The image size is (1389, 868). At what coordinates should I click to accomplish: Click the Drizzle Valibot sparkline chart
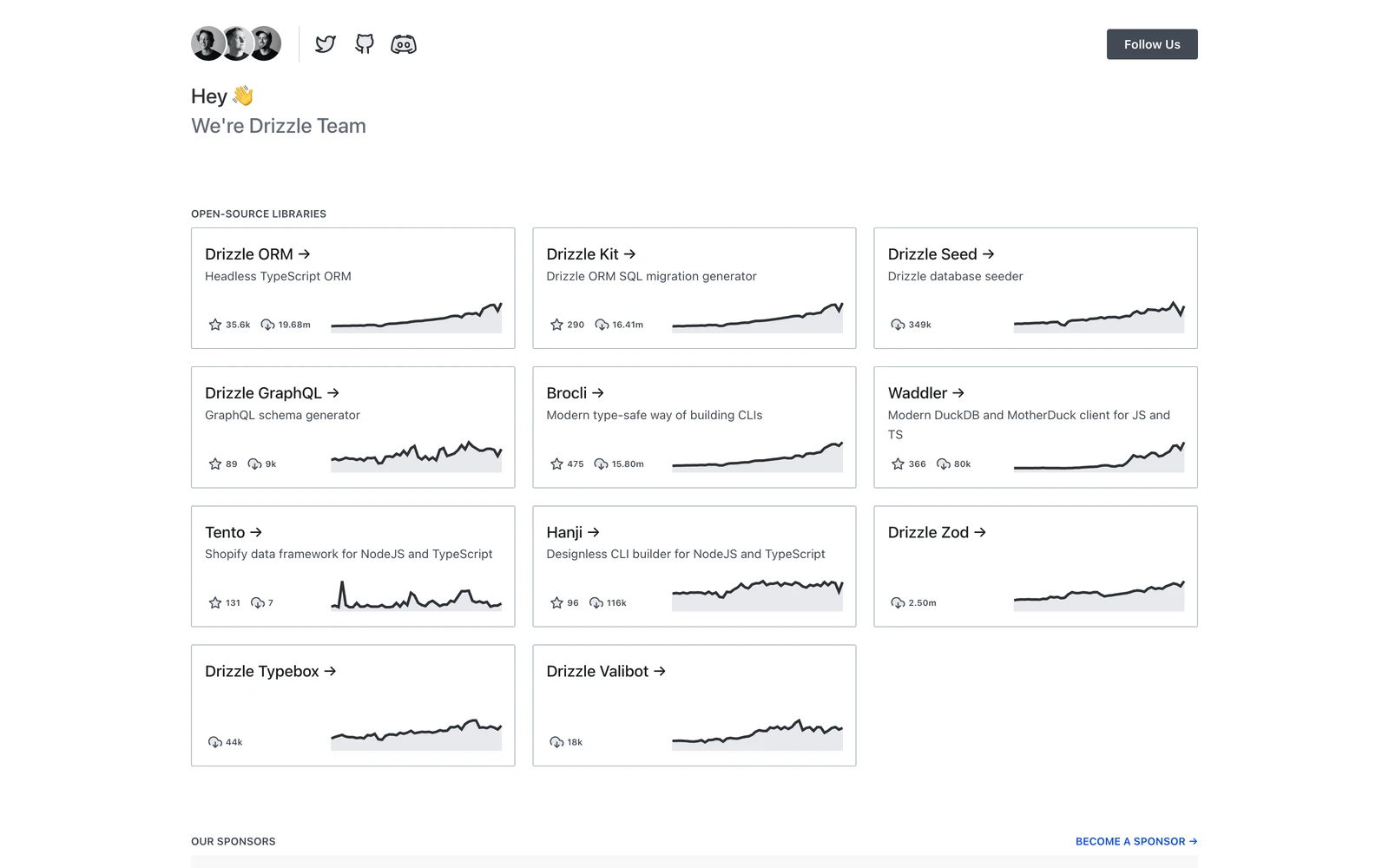tap(757, 734)
